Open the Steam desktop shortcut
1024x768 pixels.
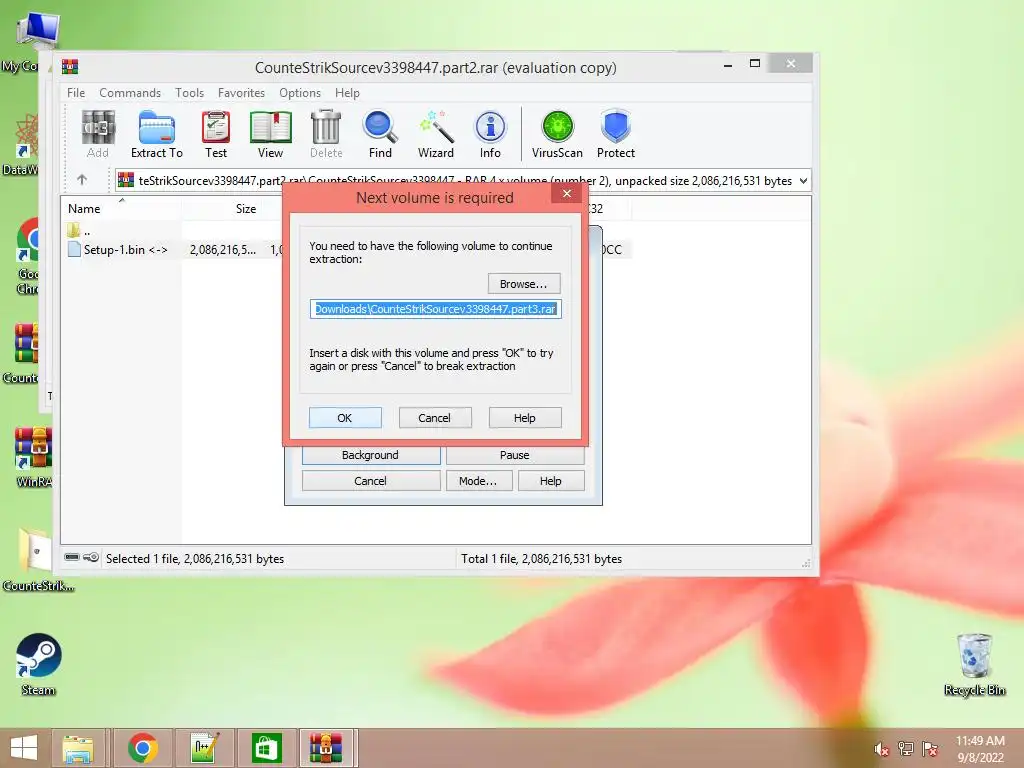(39, 664)
